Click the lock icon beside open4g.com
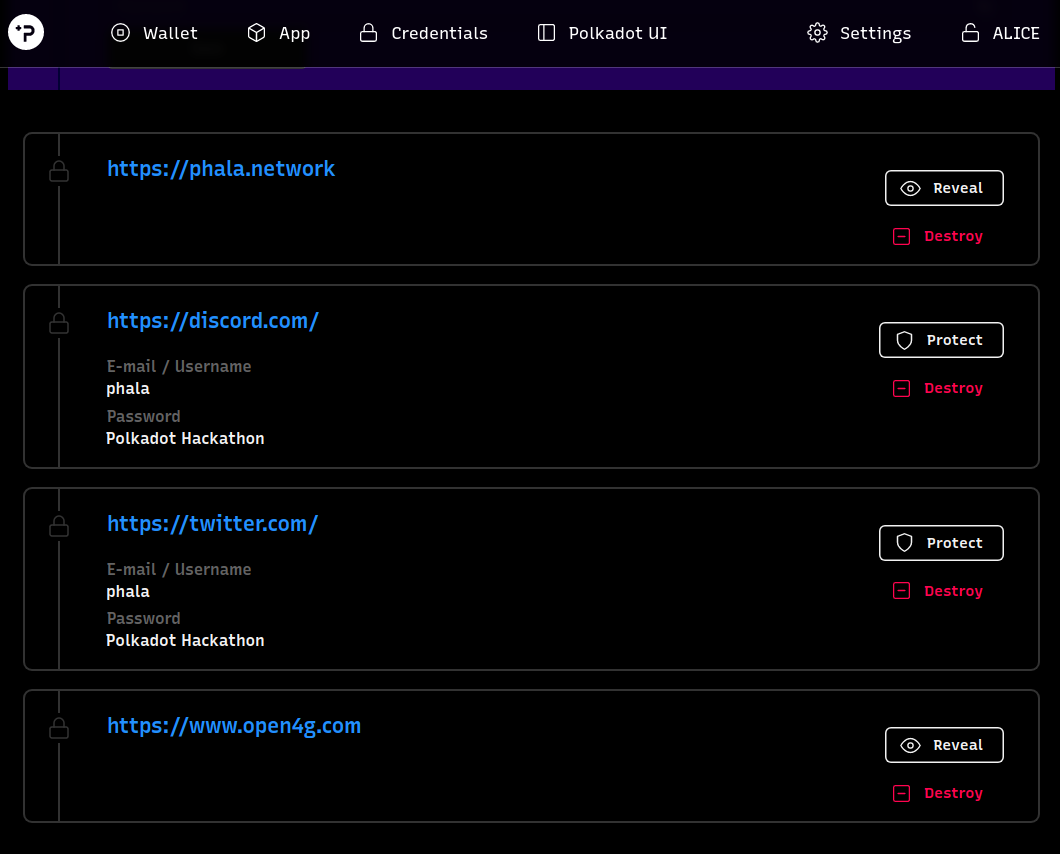This screenshot has width=1060, height=854. [x=59, y=729]
